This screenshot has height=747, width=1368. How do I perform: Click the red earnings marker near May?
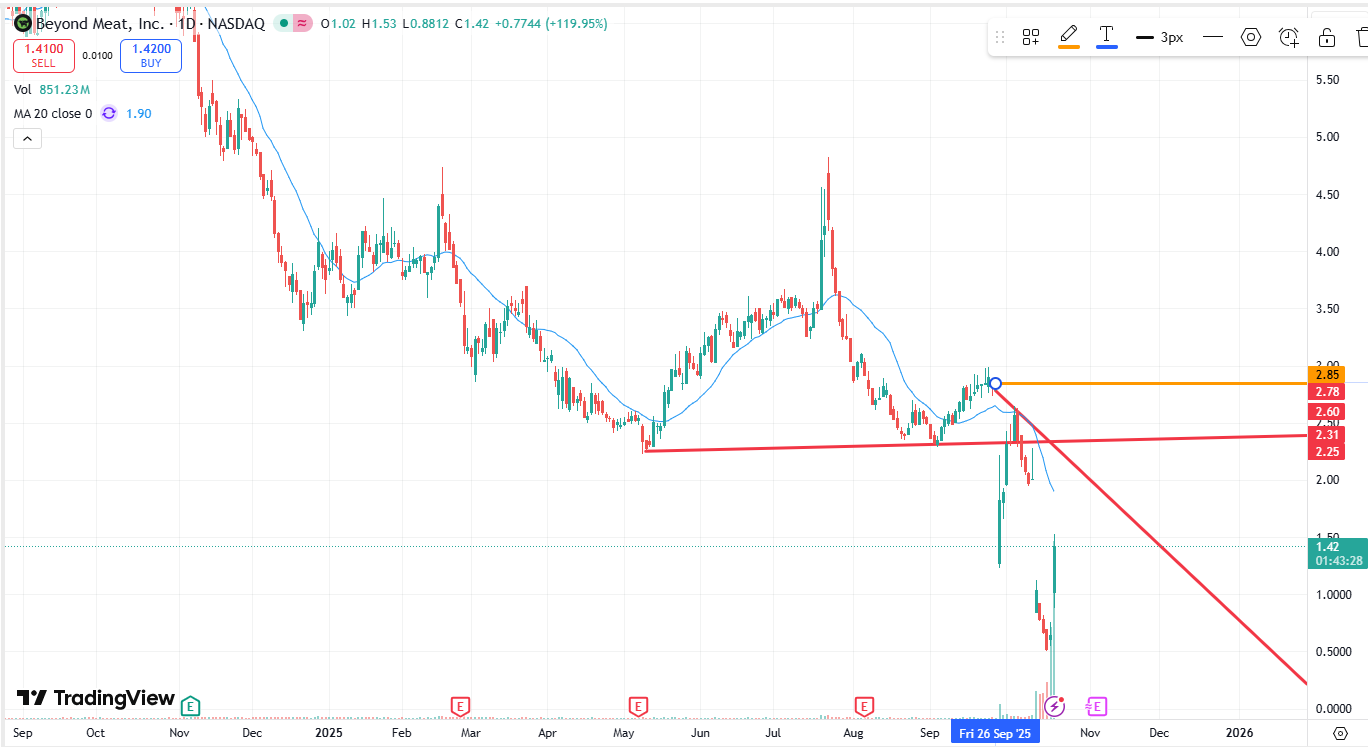(638, 707)
